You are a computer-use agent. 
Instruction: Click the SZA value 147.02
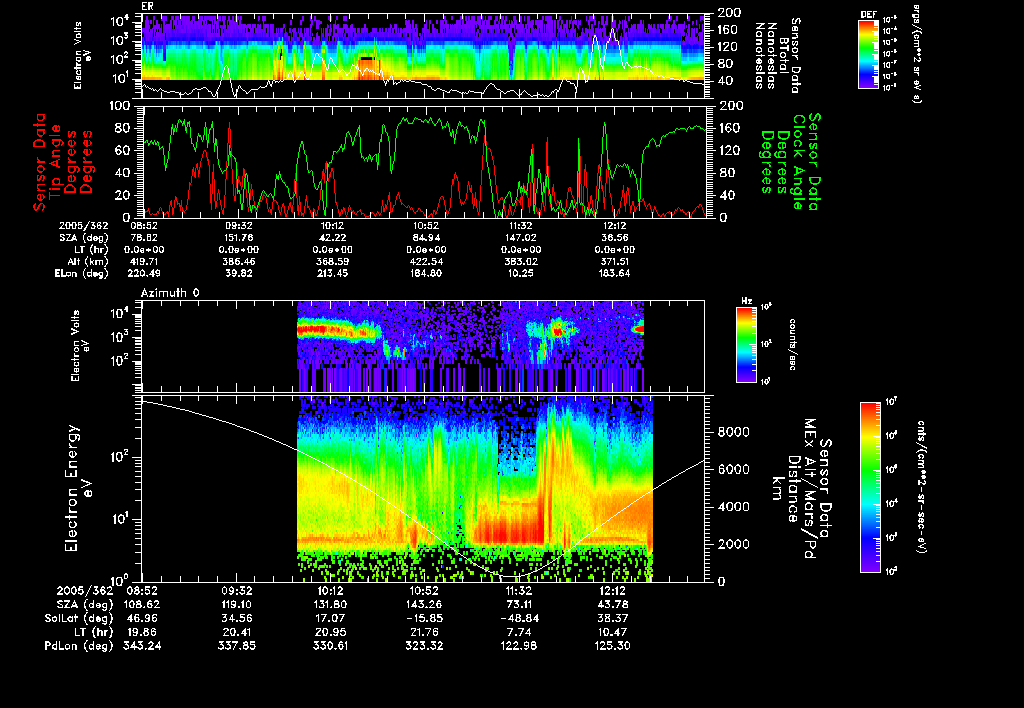520,238
